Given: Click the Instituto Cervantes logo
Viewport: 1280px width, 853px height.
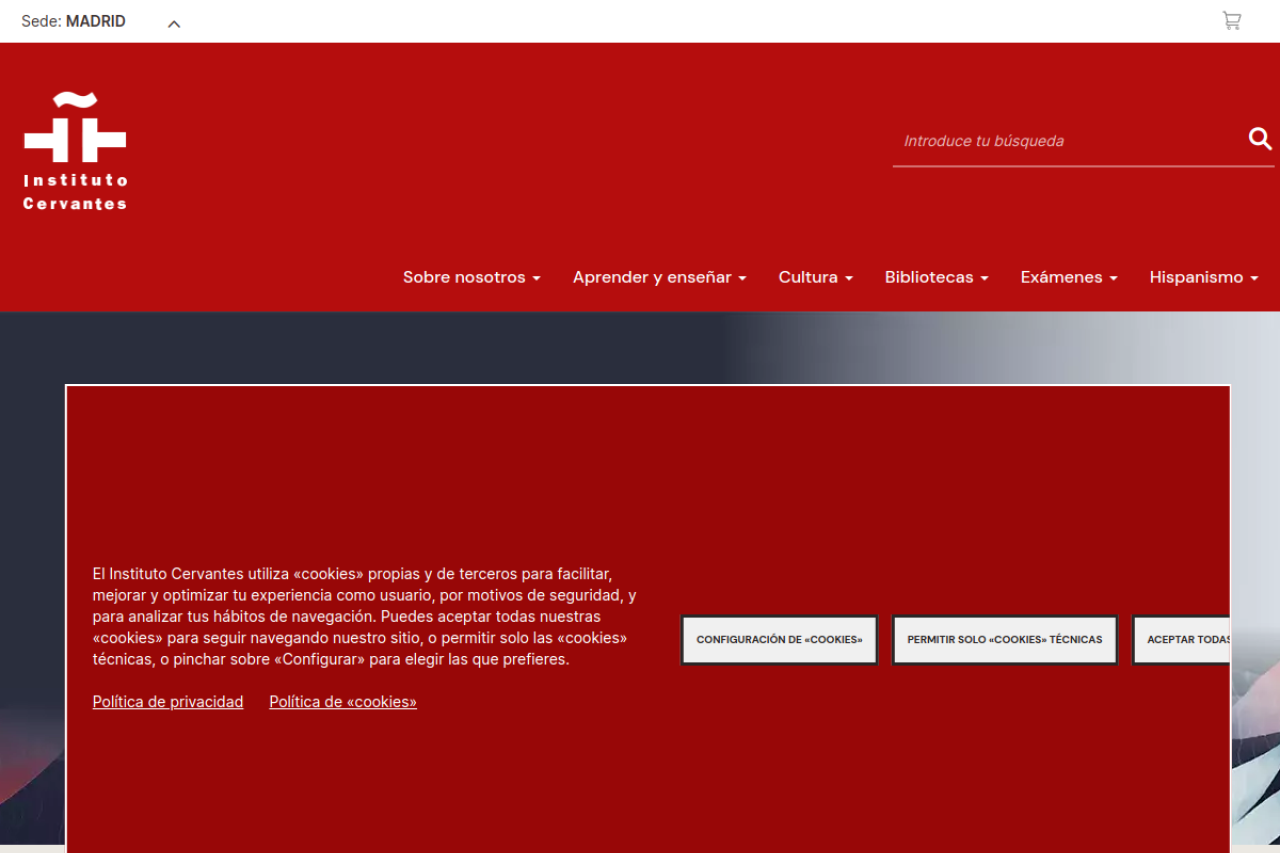Looking at the screenshot, I should (75, 151).
